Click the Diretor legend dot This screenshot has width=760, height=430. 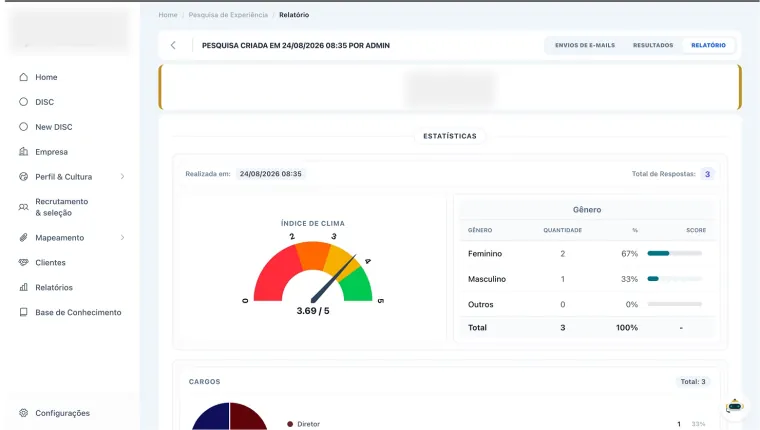pos(290,424)
